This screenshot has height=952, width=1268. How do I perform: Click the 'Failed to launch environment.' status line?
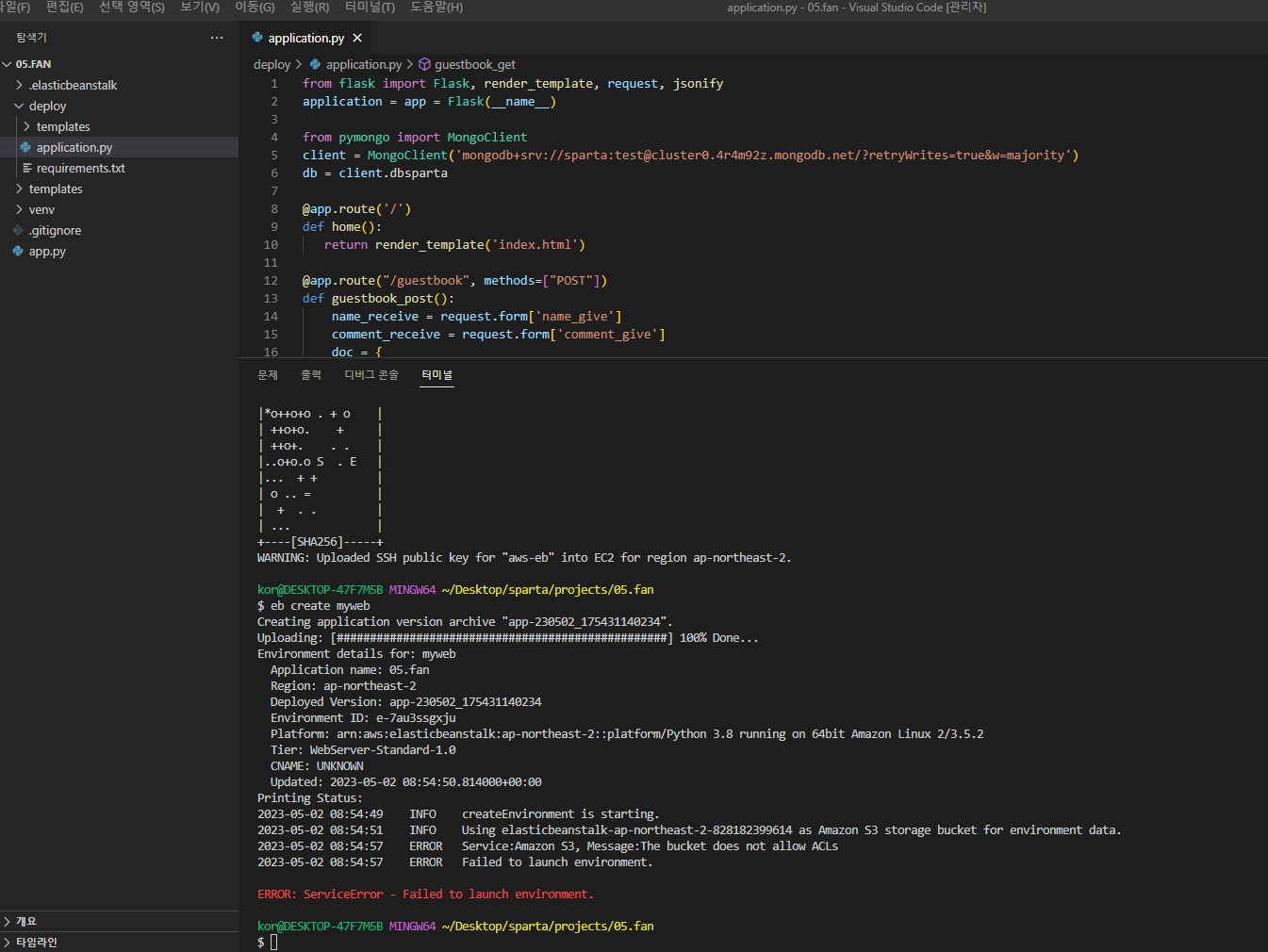coord(557,862)
